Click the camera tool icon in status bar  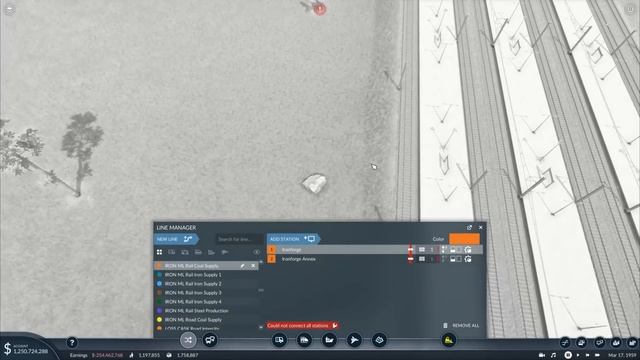(542, 356)
